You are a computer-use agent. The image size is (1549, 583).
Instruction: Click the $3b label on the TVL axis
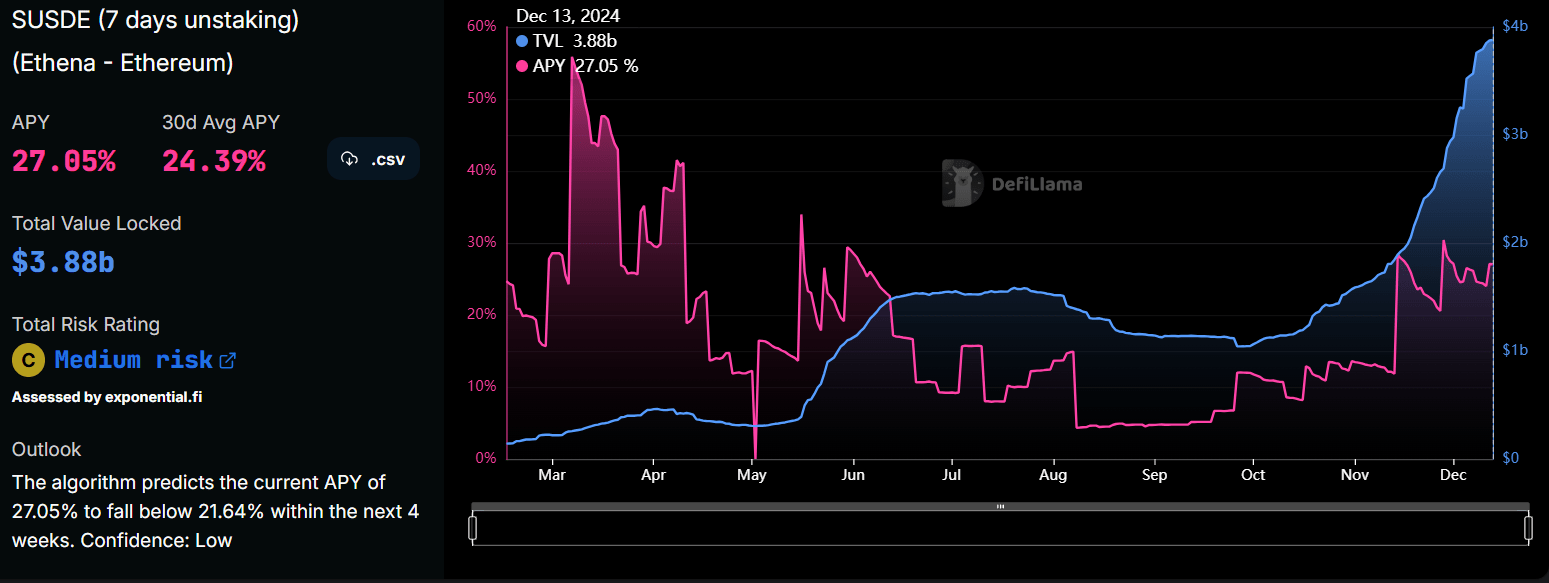[1516, 134]
